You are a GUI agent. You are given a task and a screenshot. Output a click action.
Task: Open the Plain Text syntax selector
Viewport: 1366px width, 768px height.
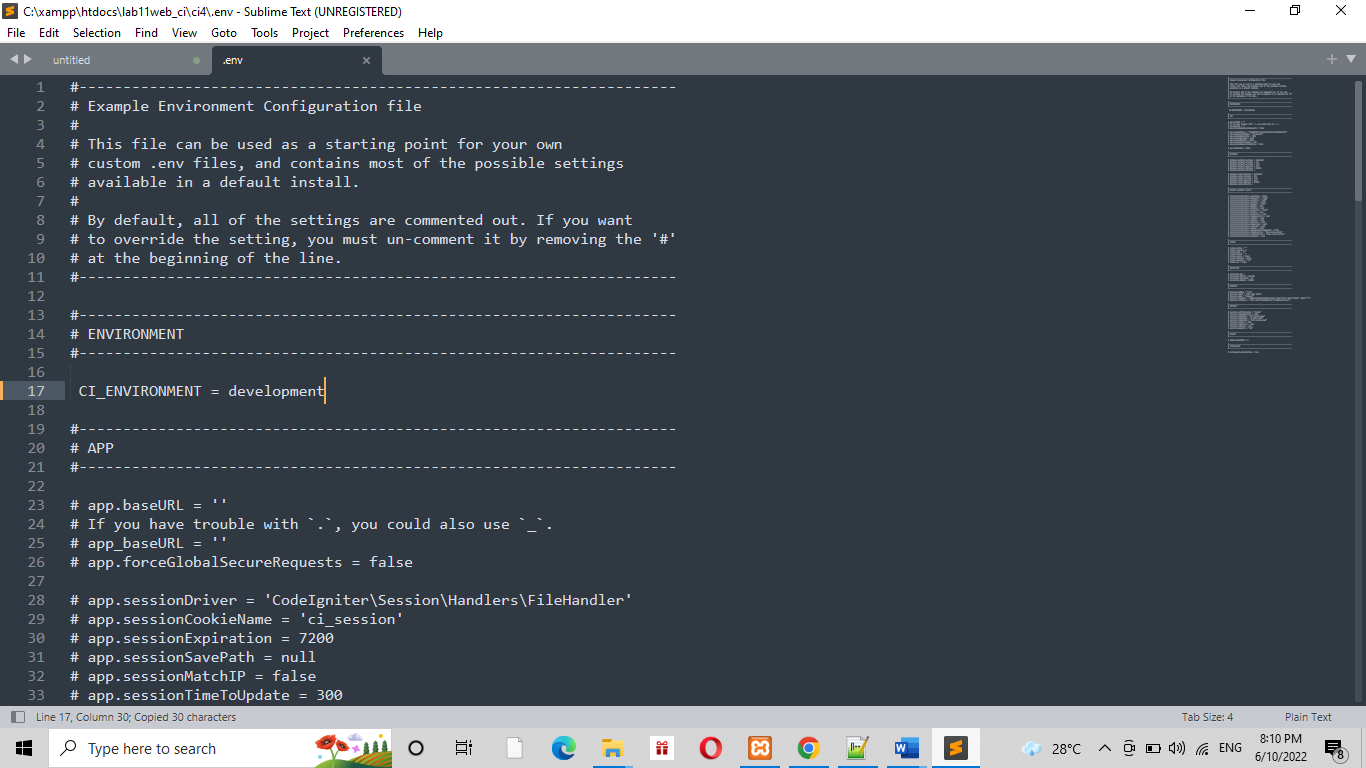(x=1307, y=716)
